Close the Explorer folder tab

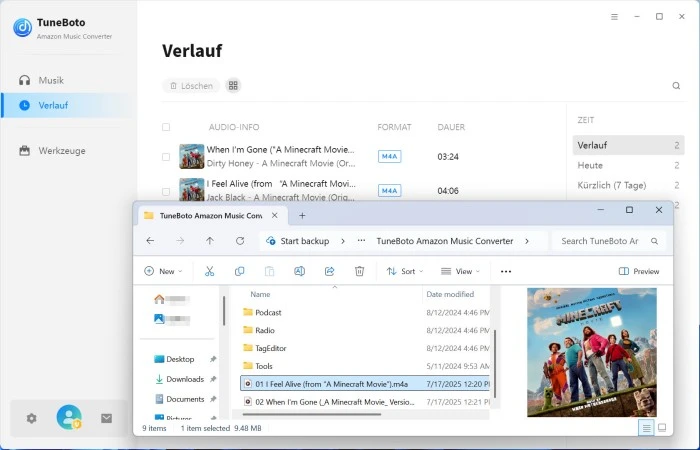pyautogui.click(x=275, y=216)
